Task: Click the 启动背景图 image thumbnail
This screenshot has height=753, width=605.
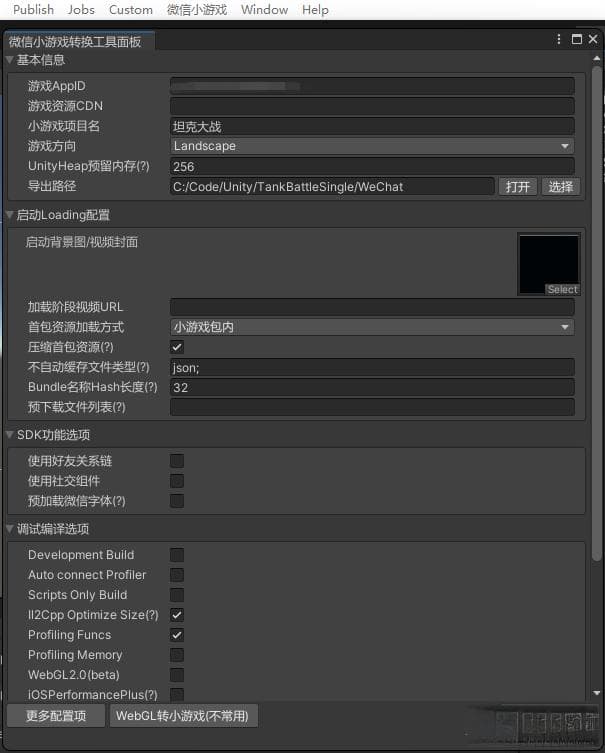Action: click(549, 264)
